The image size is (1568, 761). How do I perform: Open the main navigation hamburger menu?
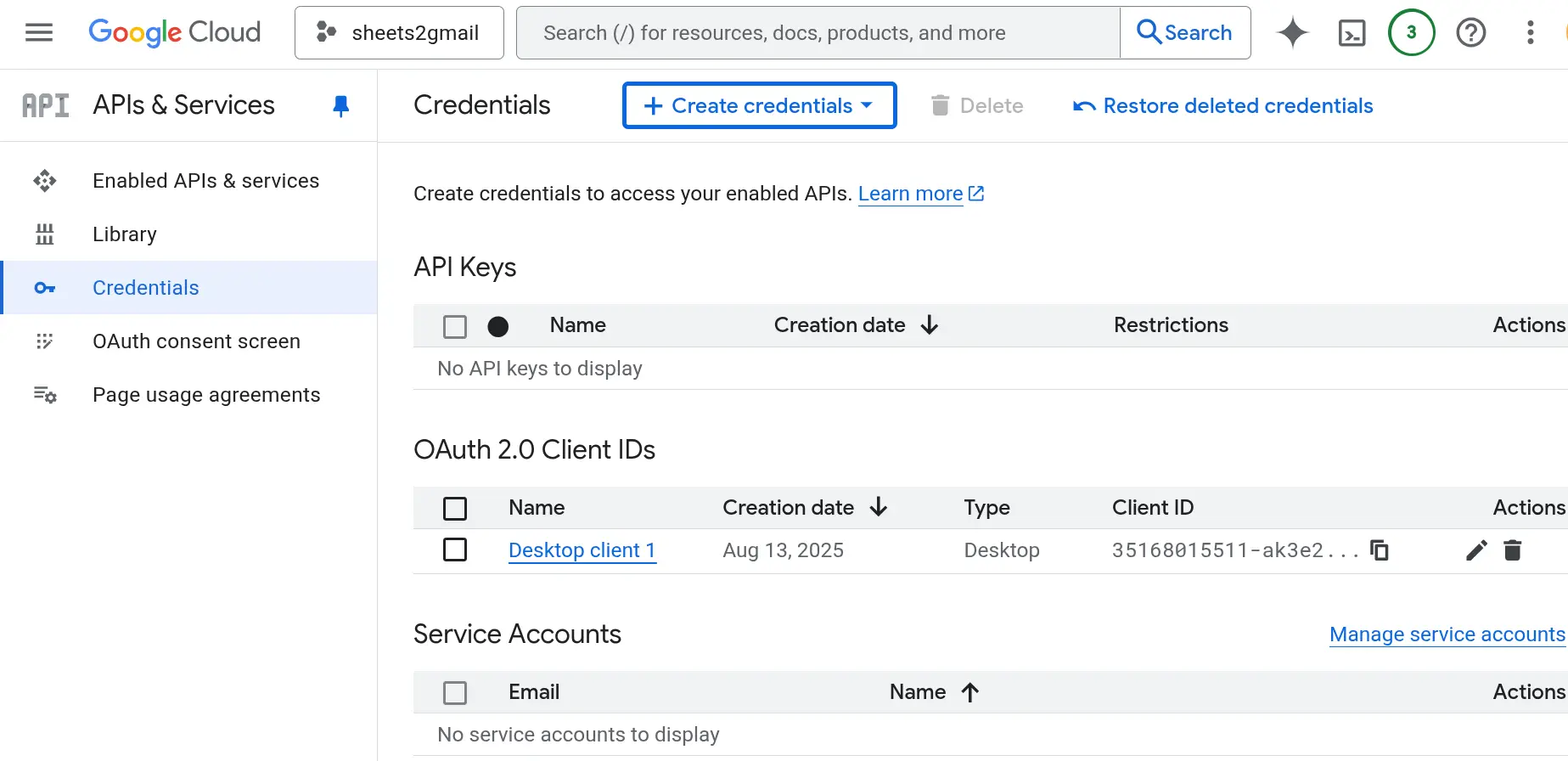(39, 32)
